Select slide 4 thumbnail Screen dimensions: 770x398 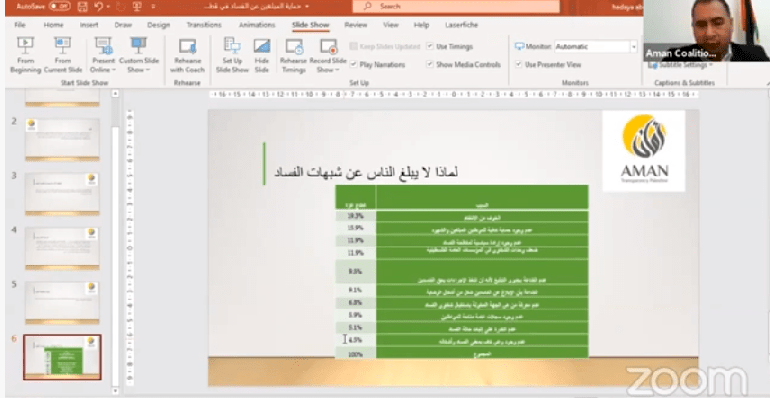point(62,249)
